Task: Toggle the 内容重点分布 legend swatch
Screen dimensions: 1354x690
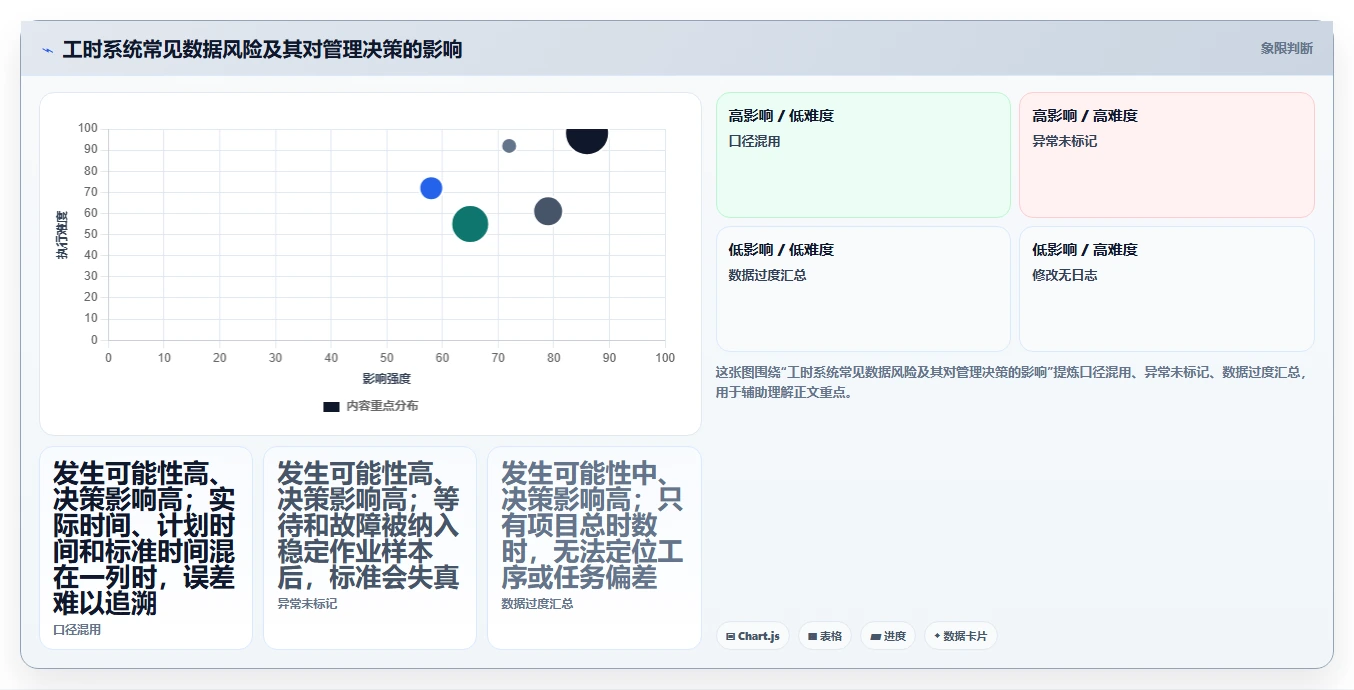Action: pos(331,406)
